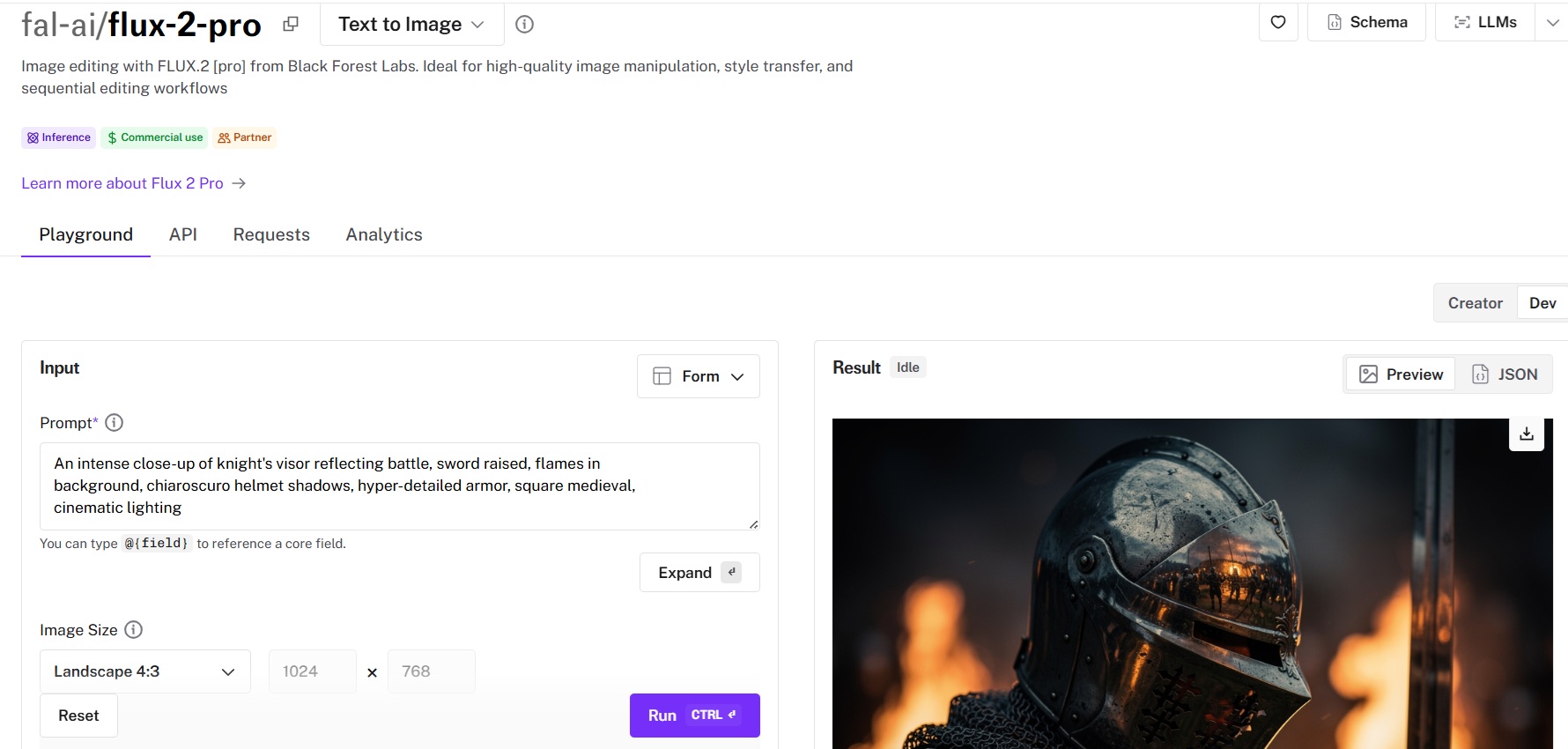Image resolution: width=1568 pixels, height=749 pixels.
Task: Download the generated knight image
Action: click(1526, 434)
